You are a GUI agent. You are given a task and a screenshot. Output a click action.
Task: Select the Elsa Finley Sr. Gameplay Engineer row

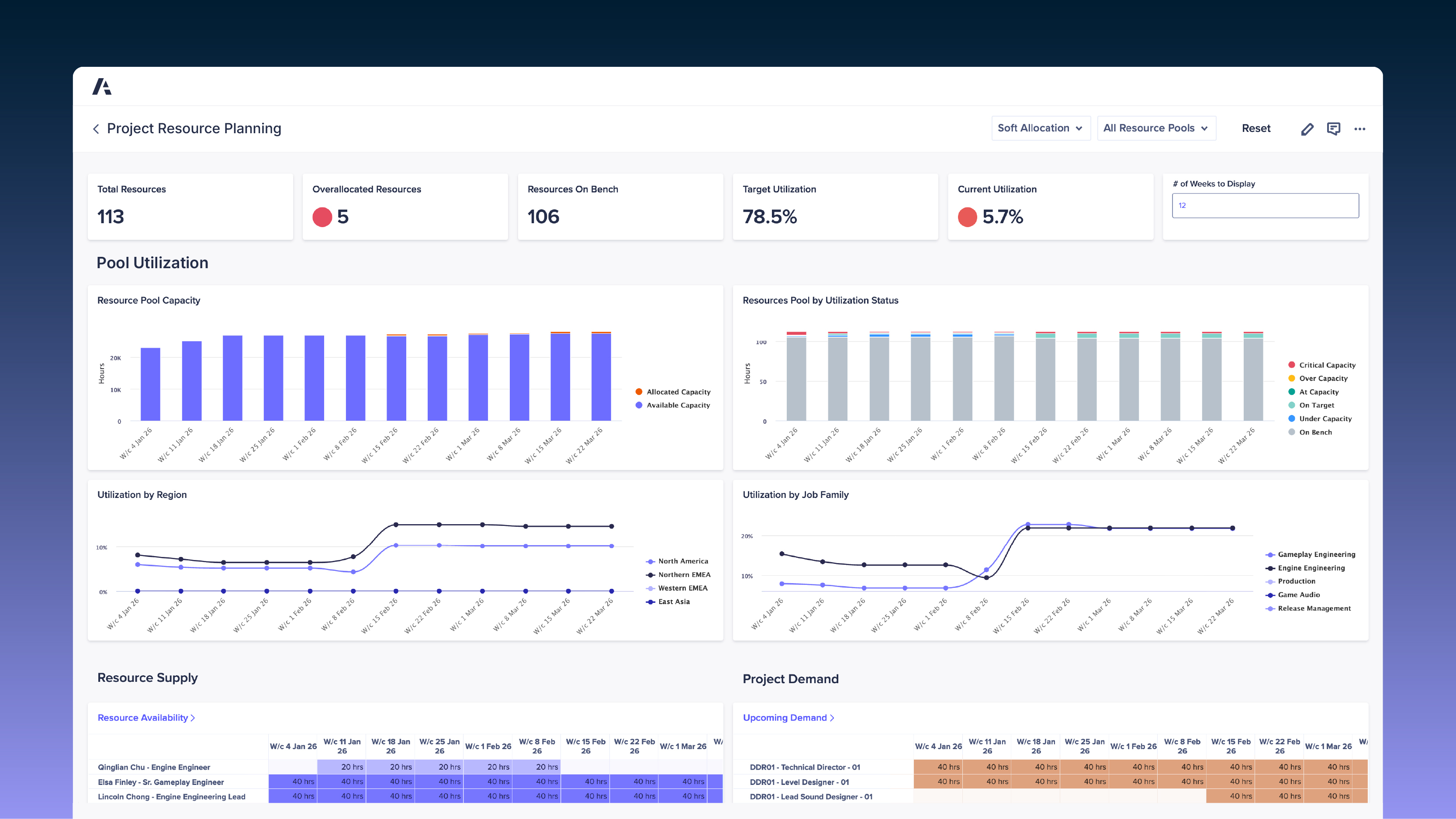coord(160,782)
